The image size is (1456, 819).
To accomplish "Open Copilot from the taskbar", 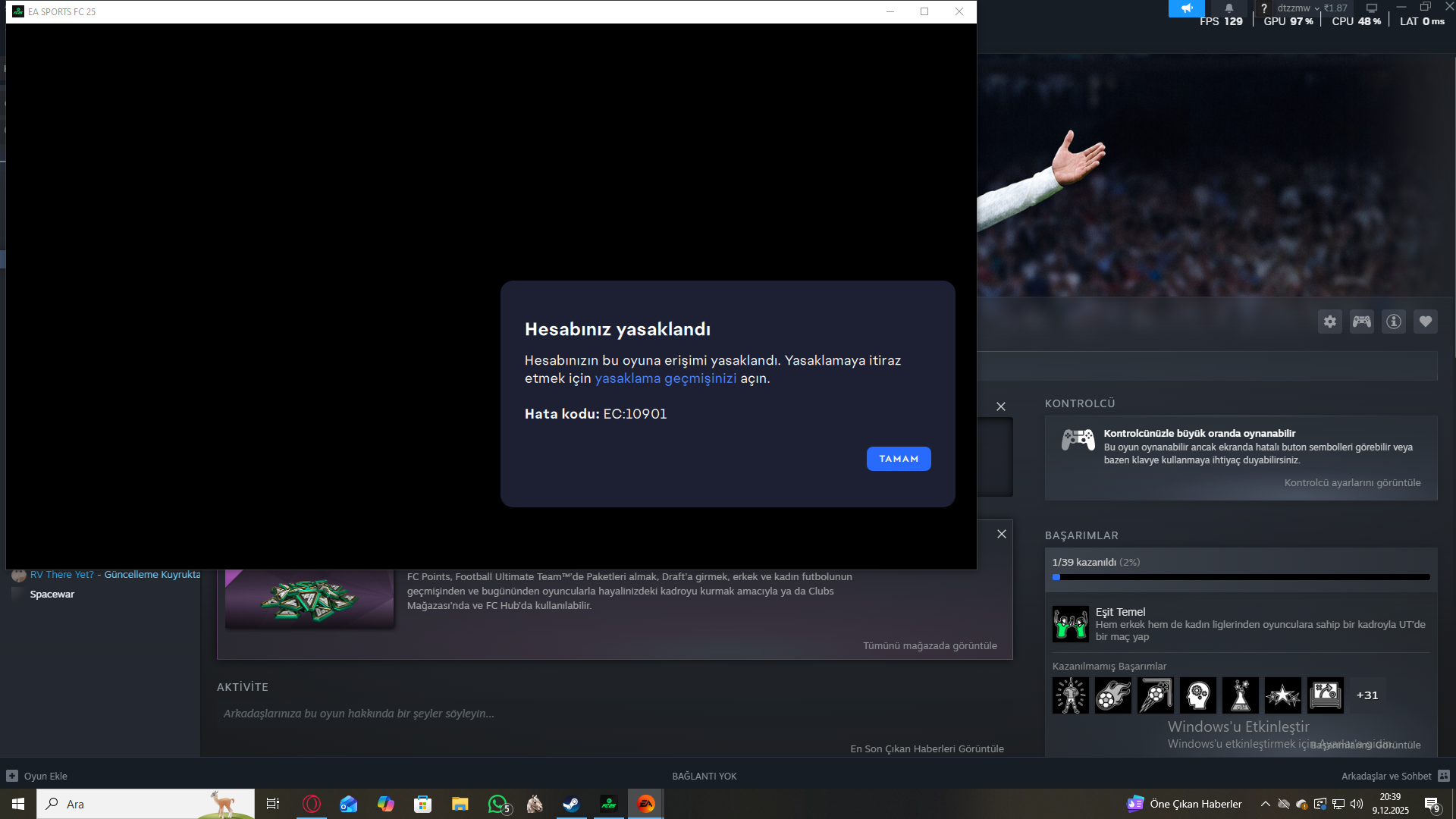I will (x=386, y=804).
